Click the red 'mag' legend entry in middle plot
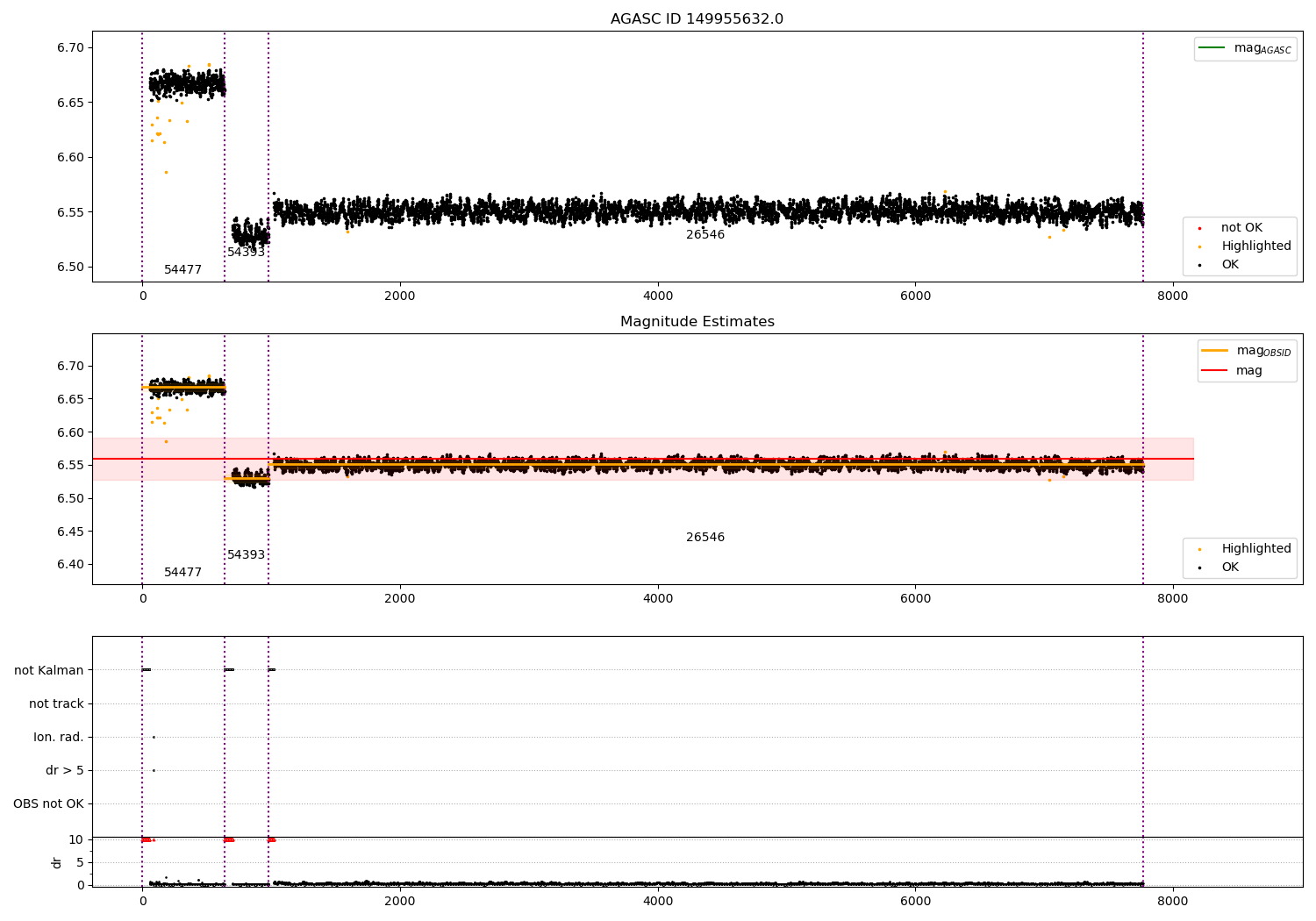This screenshot has width=1316, height=921. (1233, 370)
